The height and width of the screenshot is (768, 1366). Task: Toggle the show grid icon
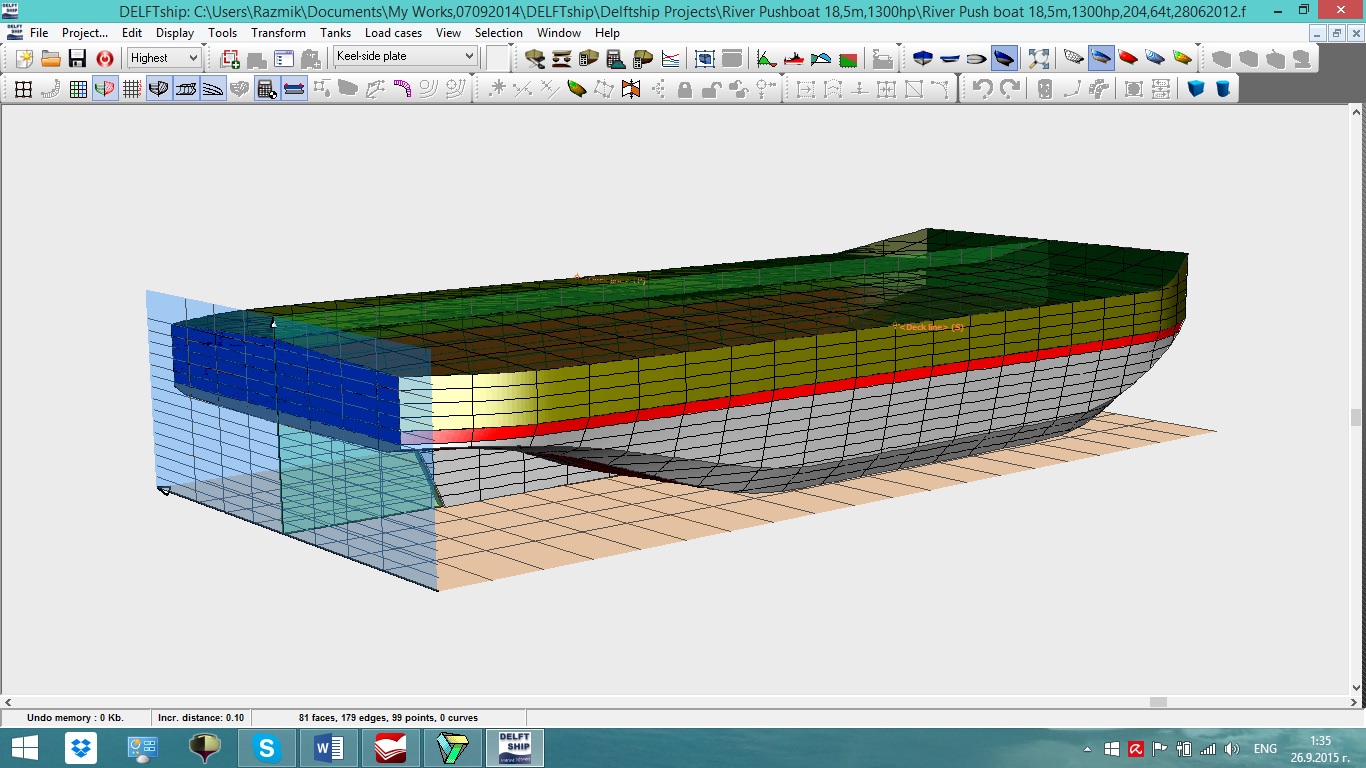pos(131,89)
